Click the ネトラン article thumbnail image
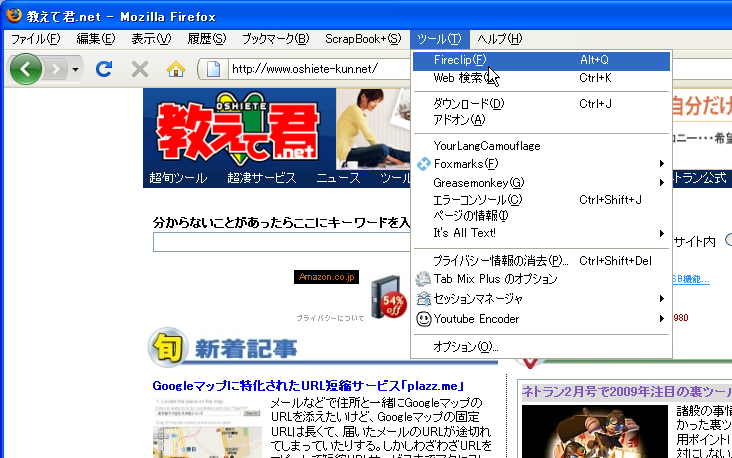 pos(595,431)
